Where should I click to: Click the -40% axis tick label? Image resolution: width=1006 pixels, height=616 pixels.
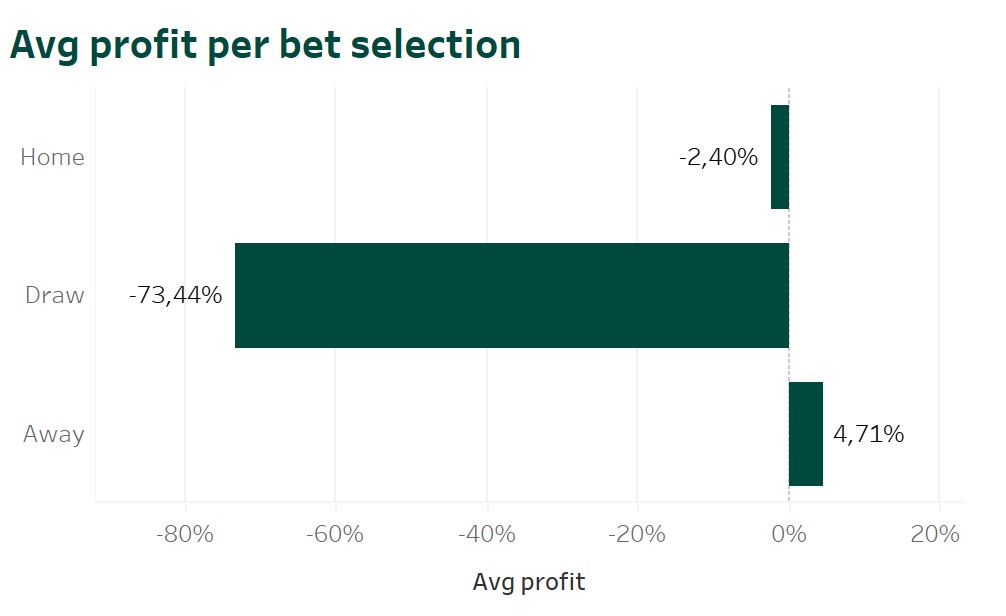[x=487, y=534]
